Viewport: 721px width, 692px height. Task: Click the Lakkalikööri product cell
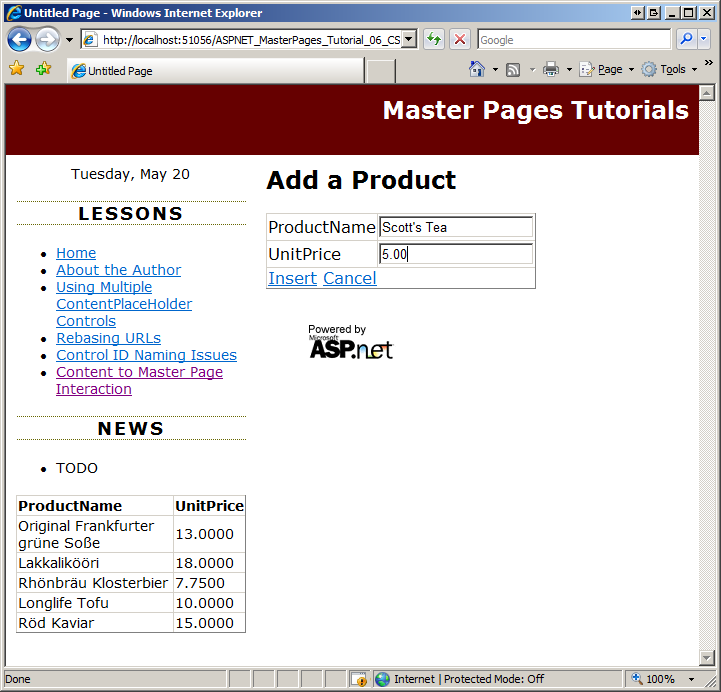pyautogui.click(x=95, y=563)
